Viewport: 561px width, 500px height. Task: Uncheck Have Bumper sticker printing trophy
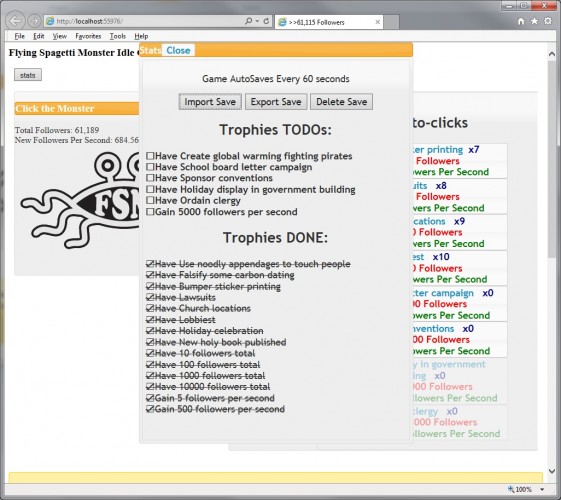coord(150,286)
